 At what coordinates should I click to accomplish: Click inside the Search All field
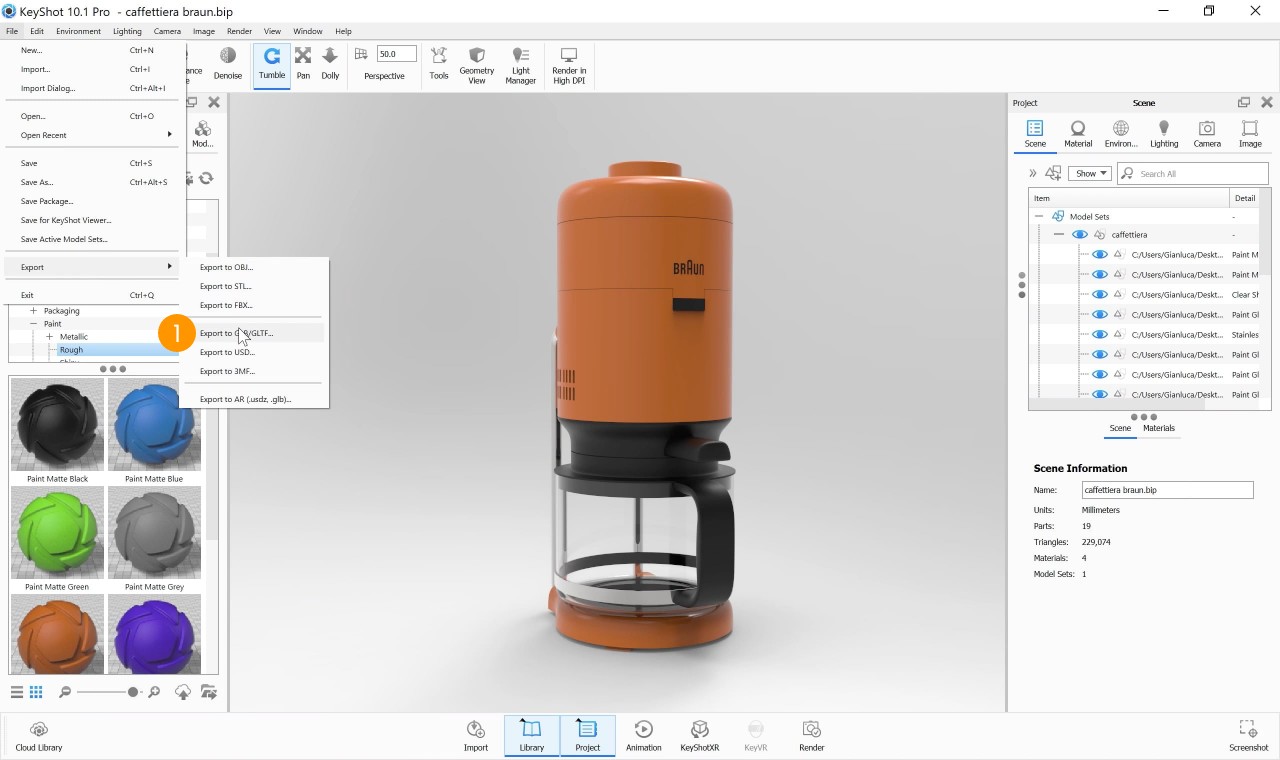(x=1190, y=172)
